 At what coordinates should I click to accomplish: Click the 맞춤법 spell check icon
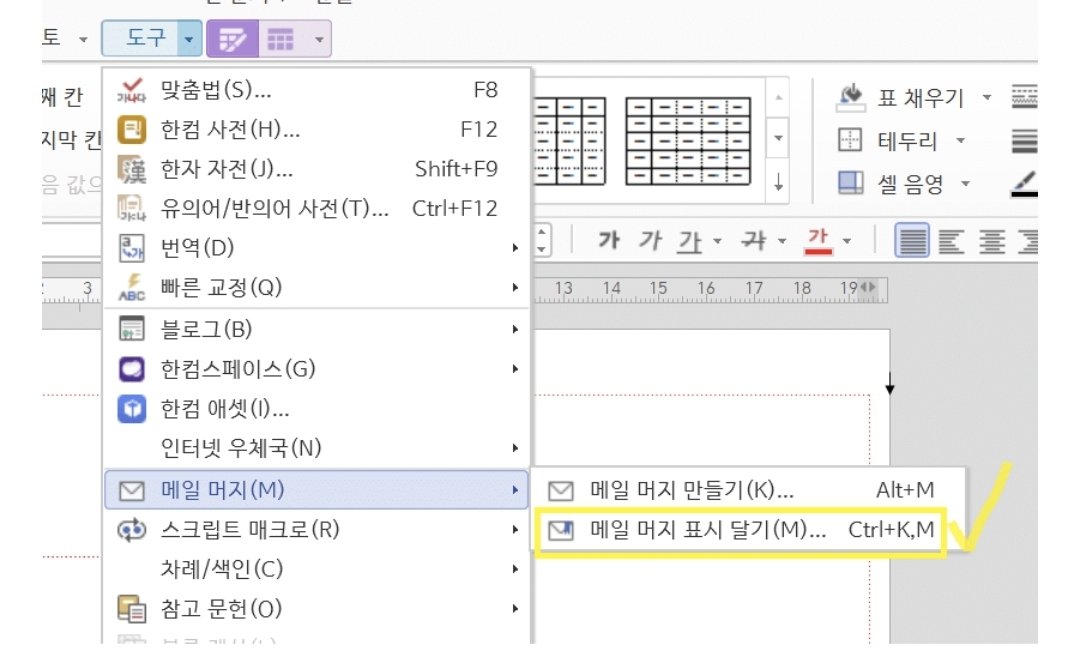coord(132,90)
